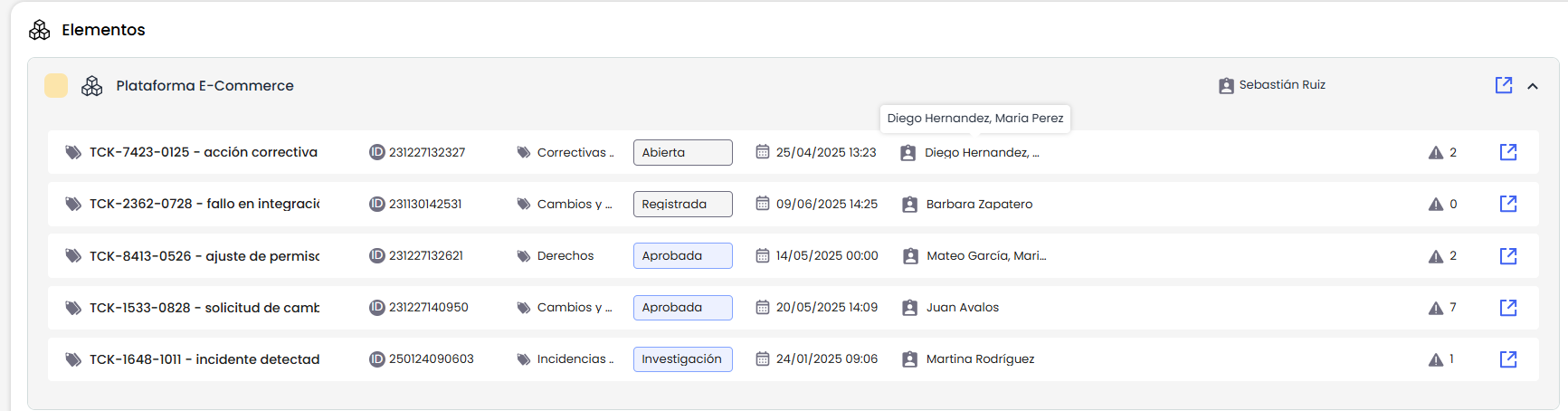The height and width of the screenshot is (411, 1568).
Task: Click the Plataforma E-Commerce title
Action: tap(204, 86)
